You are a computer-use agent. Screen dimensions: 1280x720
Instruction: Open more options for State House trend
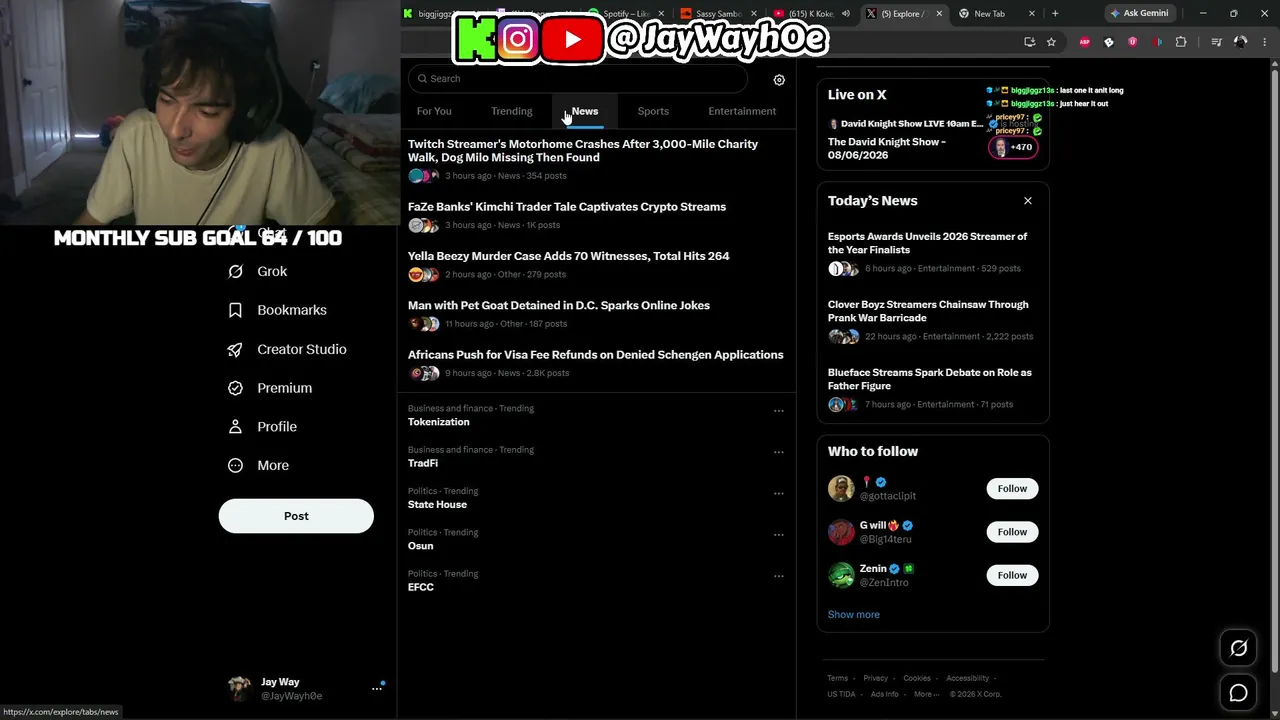click(778, 493)
